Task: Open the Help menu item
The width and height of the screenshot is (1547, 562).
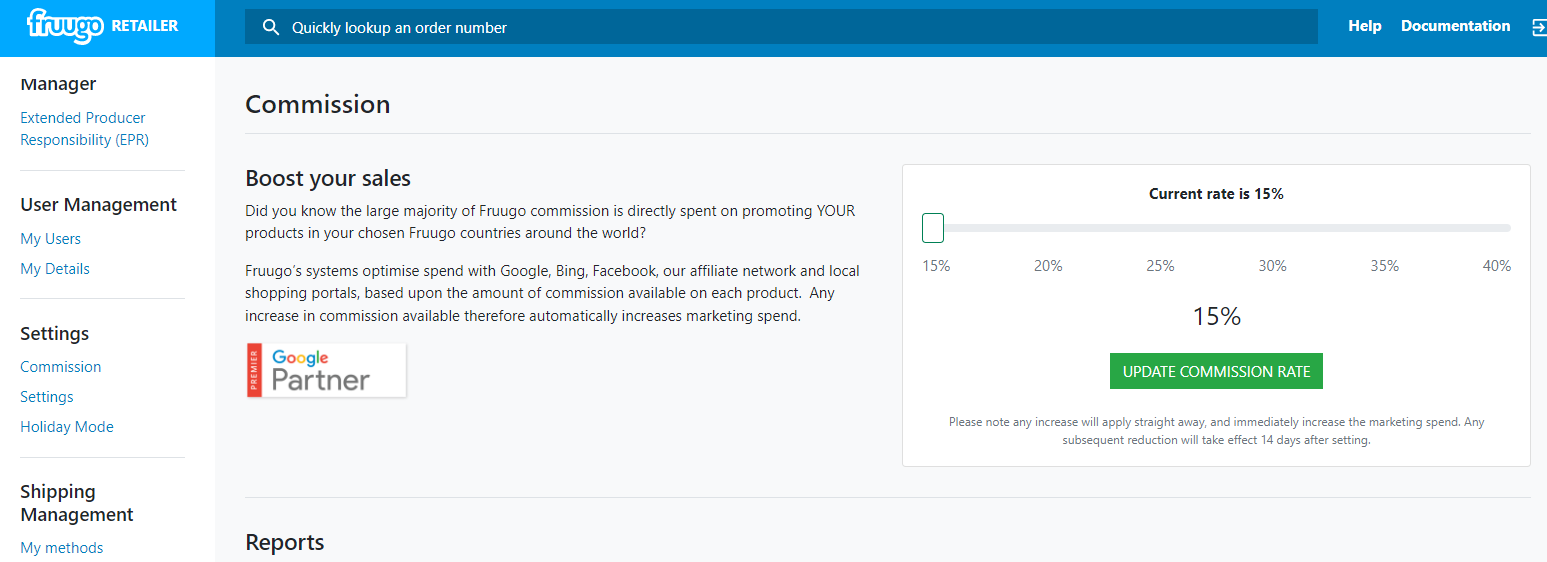Action: pos(1364,26)
